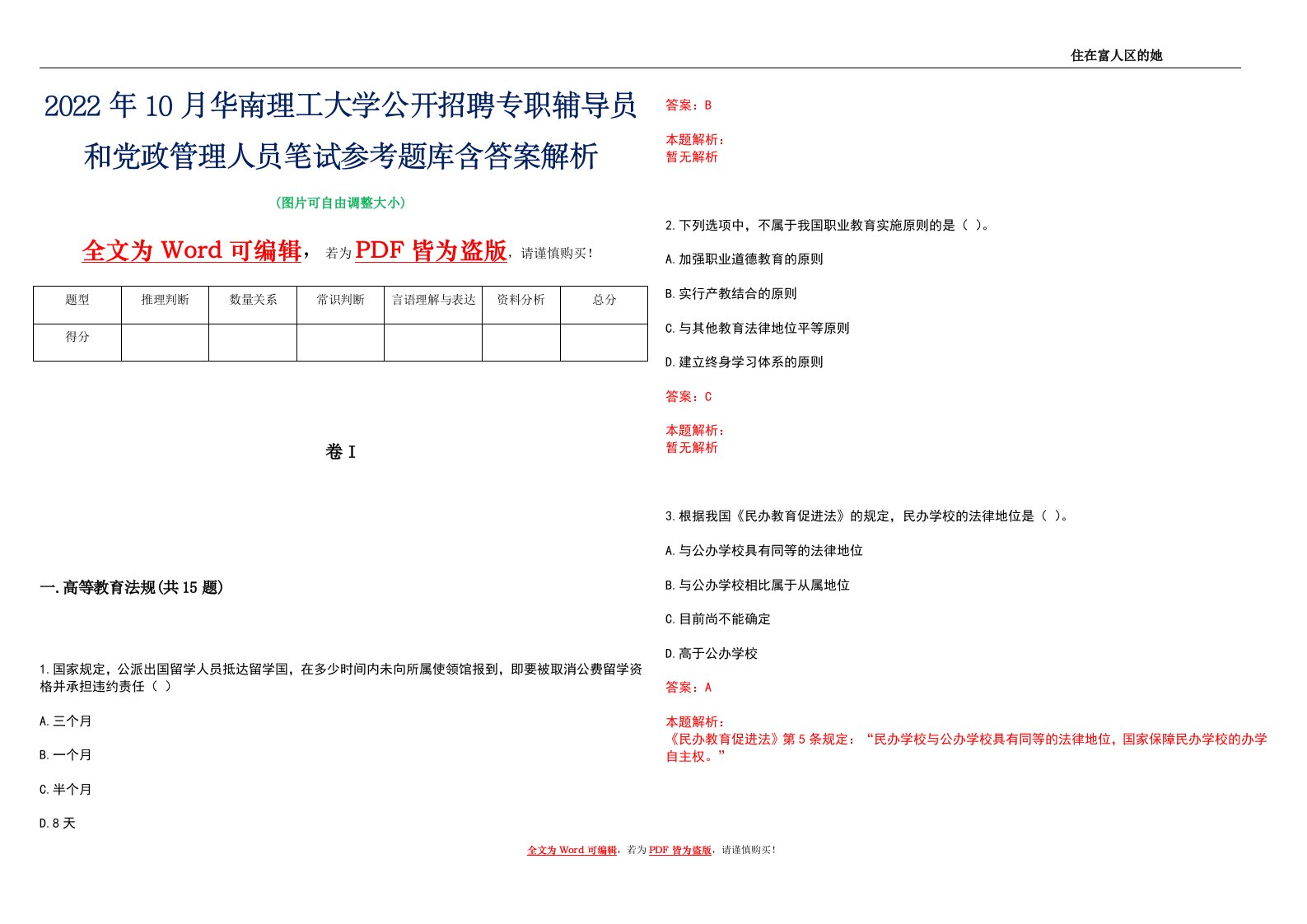1307x924 pixels.
Task: Click the footer text 请谨慎购买！
Action: tap(749, 850)
